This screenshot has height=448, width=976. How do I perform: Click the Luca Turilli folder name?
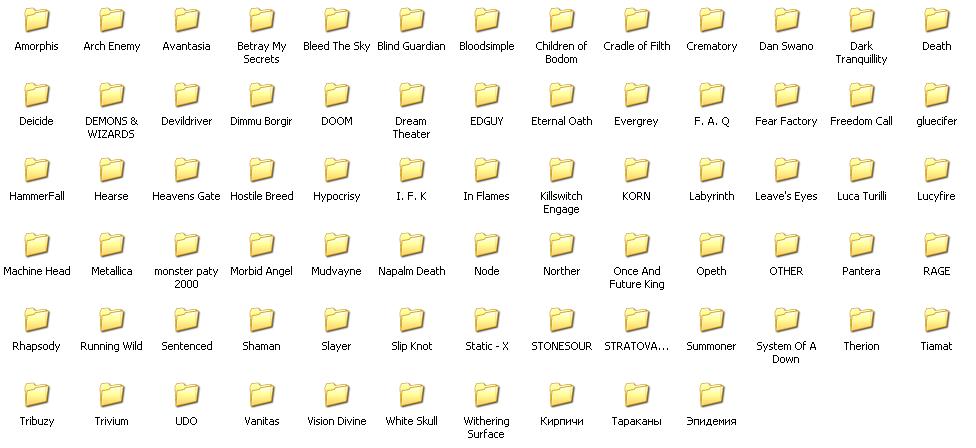pos(861,196)
